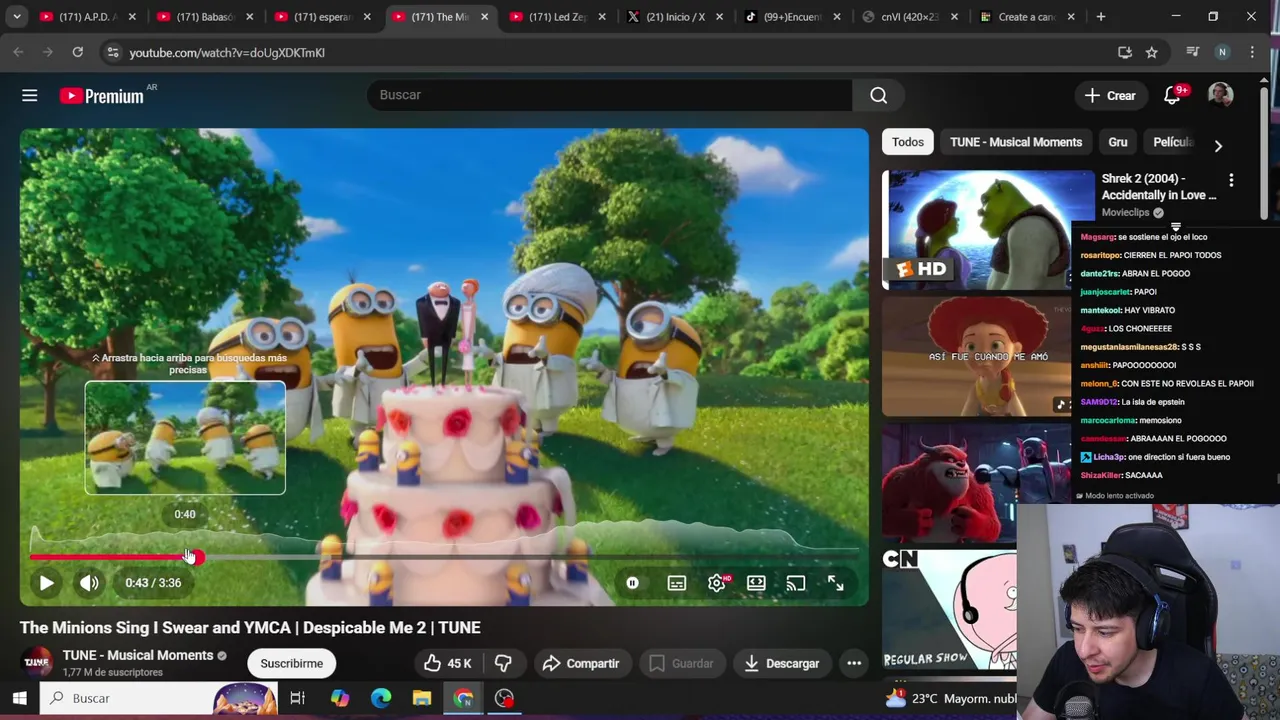Switch to the Create a canvas tab
This screenshot has height=720, width=1280.
(1027, 17)
